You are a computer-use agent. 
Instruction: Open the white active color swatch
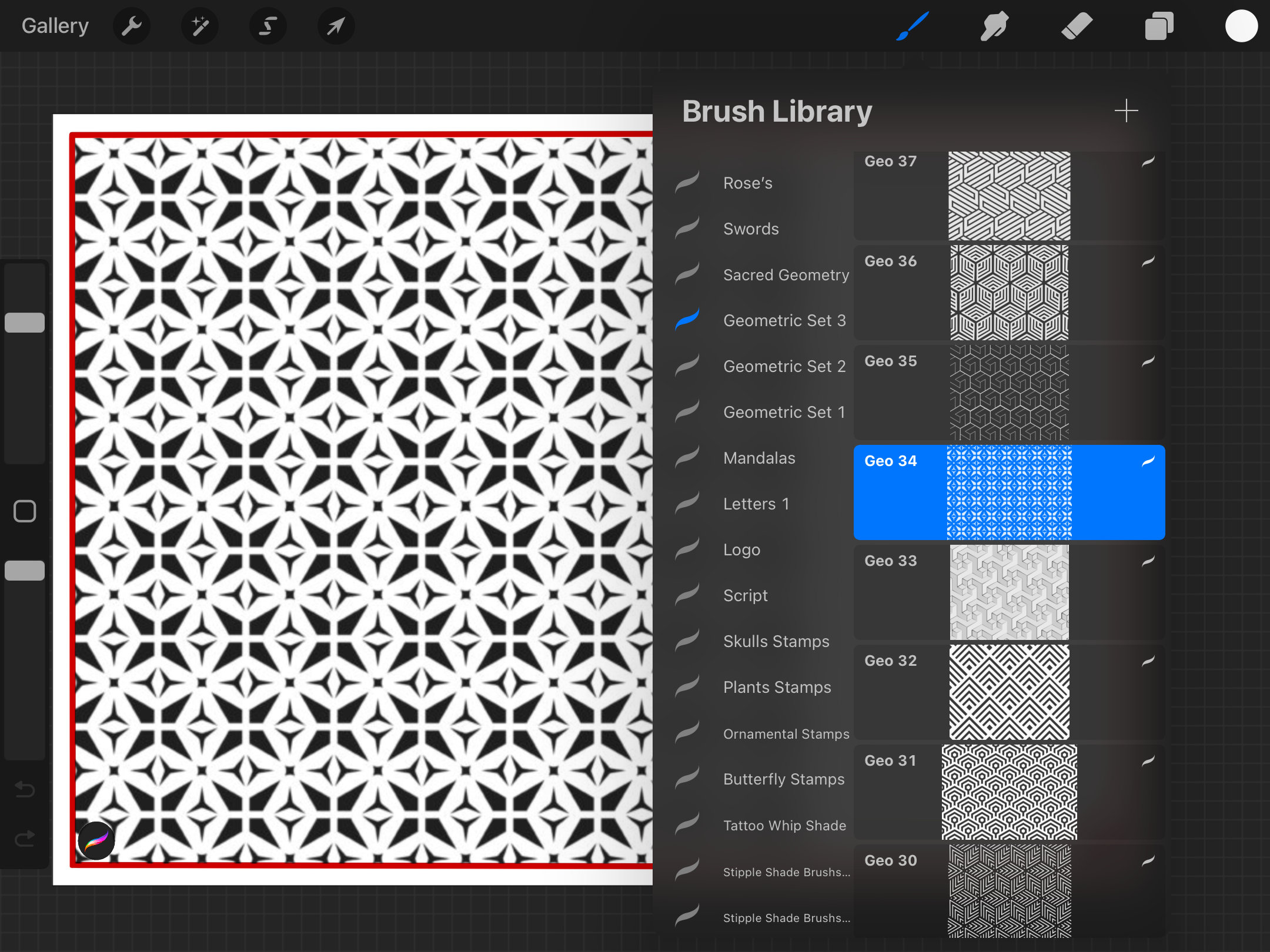pyautogui.click(x=1241, y=26)
